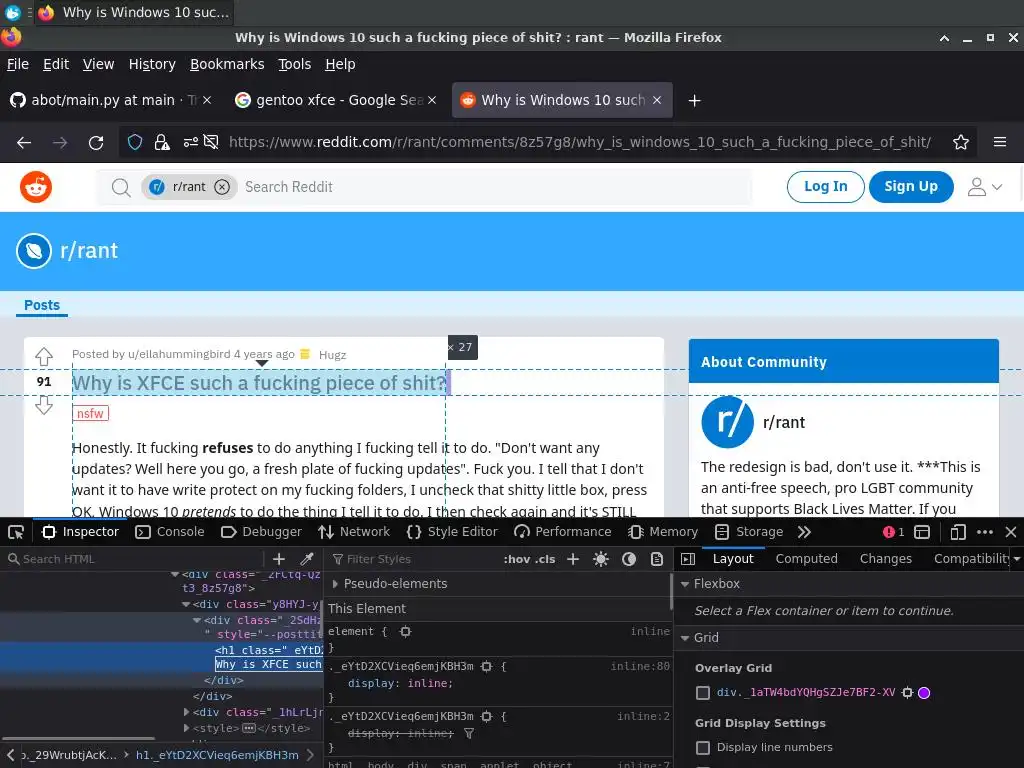1024x768 pixels.
Task: Click the r/rant header title link
Action: 89,251
